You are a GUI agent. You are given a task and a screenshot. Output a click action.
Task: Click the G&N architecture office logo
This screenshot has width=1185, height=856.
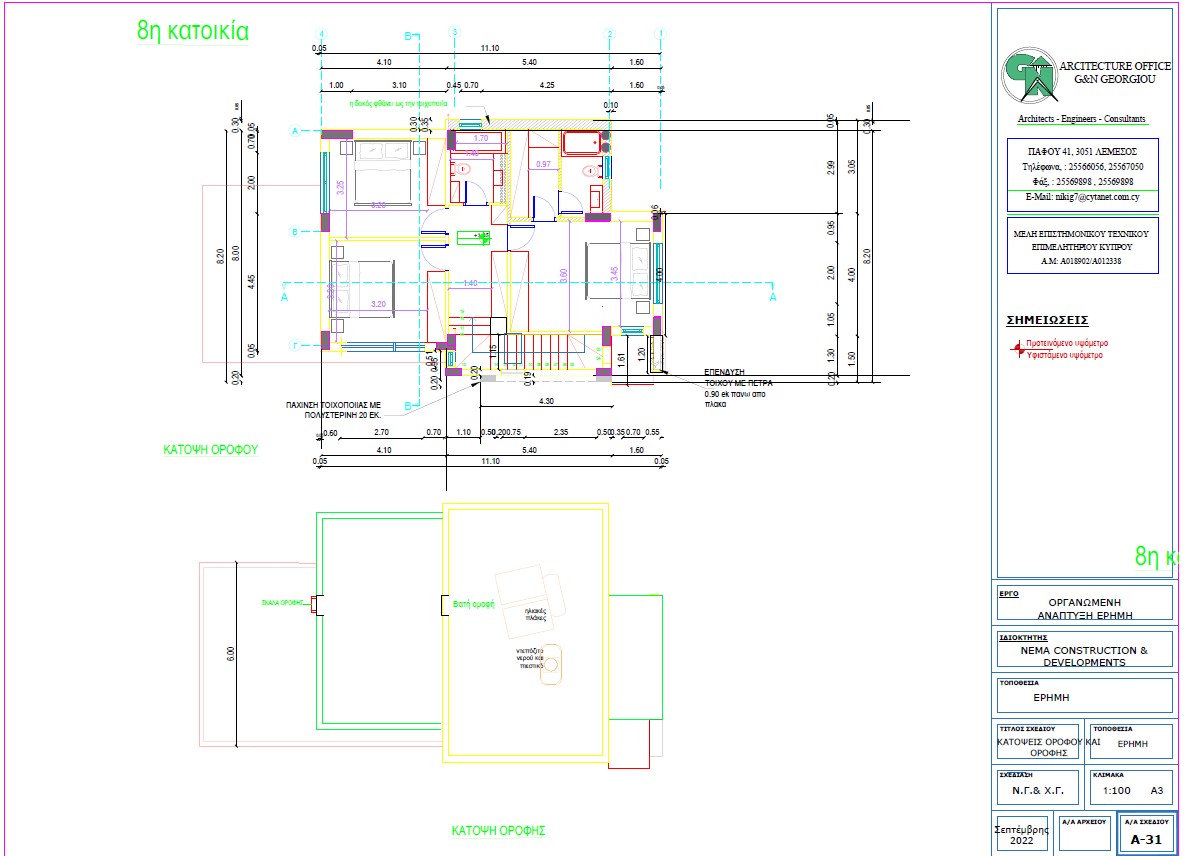click(1029, 75)
